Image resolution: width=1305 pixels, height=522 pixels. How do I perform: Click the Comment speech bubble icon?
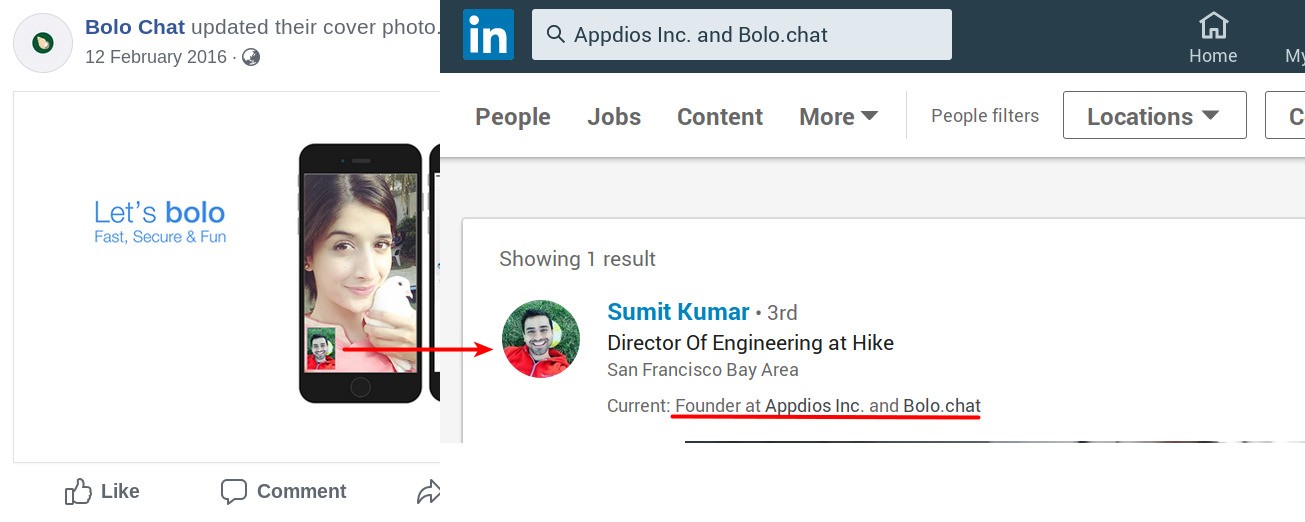(234, 491)
